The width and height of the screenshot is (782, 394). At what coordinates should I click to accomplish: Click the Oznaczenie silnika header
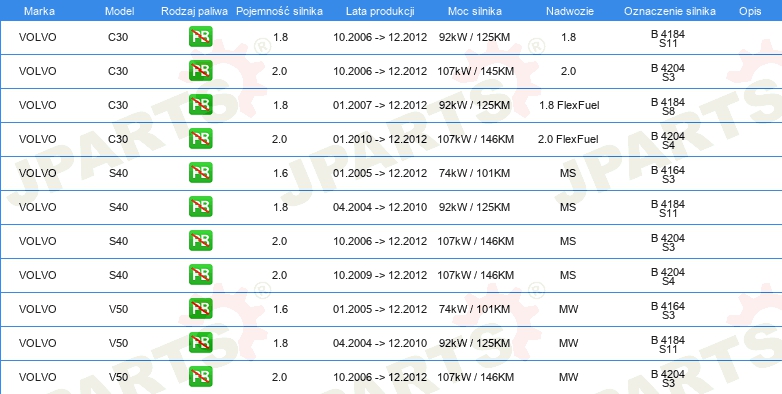[x=670, y=11]
